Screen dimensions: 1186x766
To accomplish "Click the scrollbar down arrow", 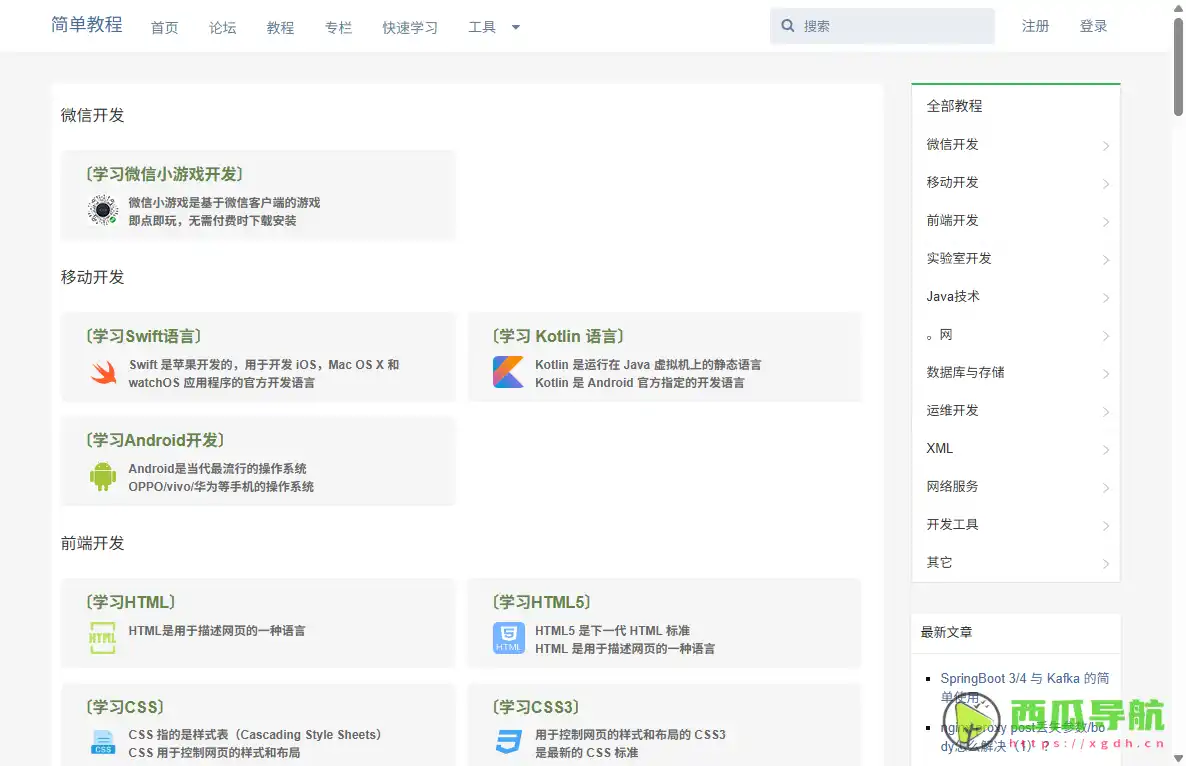I will [1178, 758].
